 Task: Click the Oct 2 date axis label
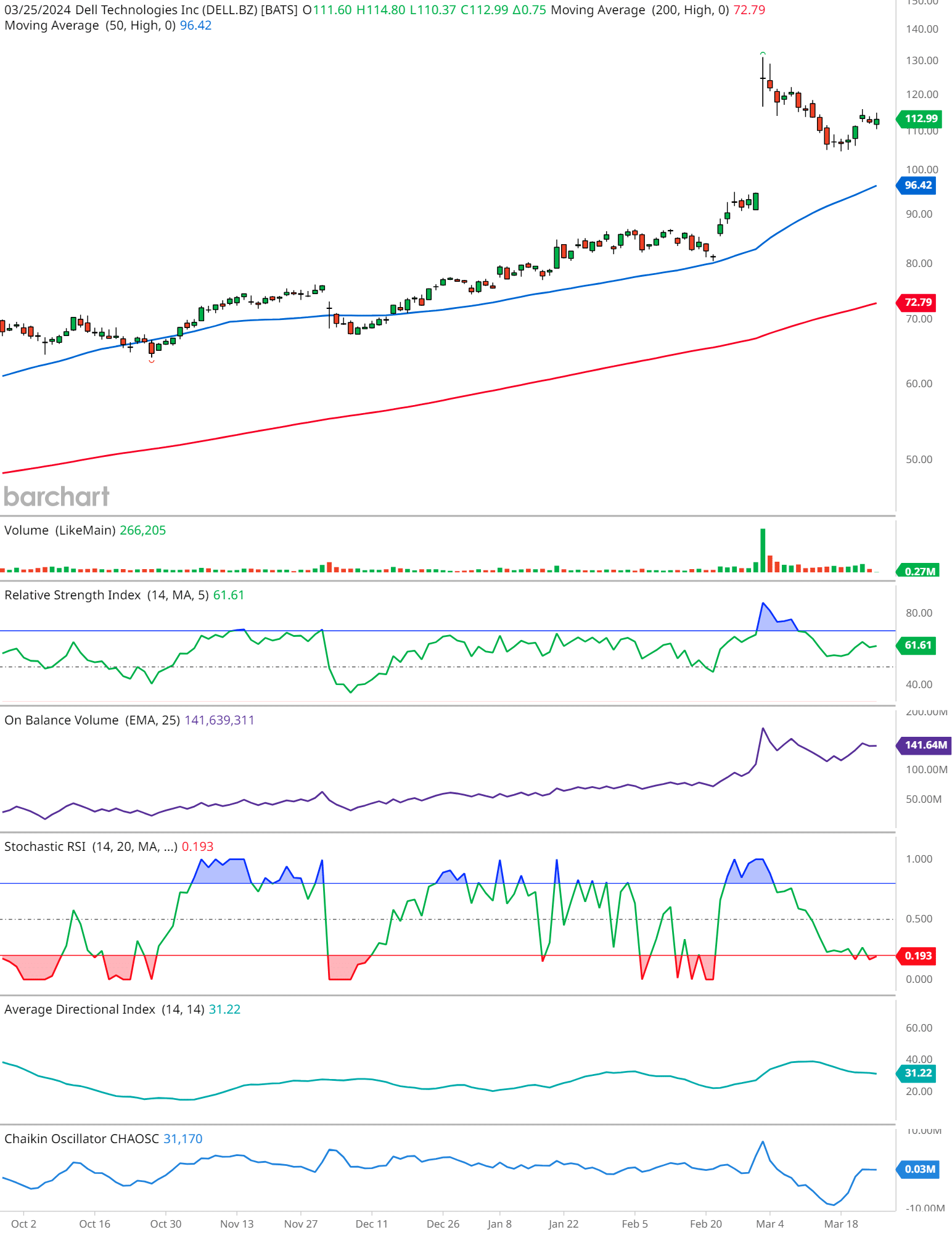pos(23,1224)
